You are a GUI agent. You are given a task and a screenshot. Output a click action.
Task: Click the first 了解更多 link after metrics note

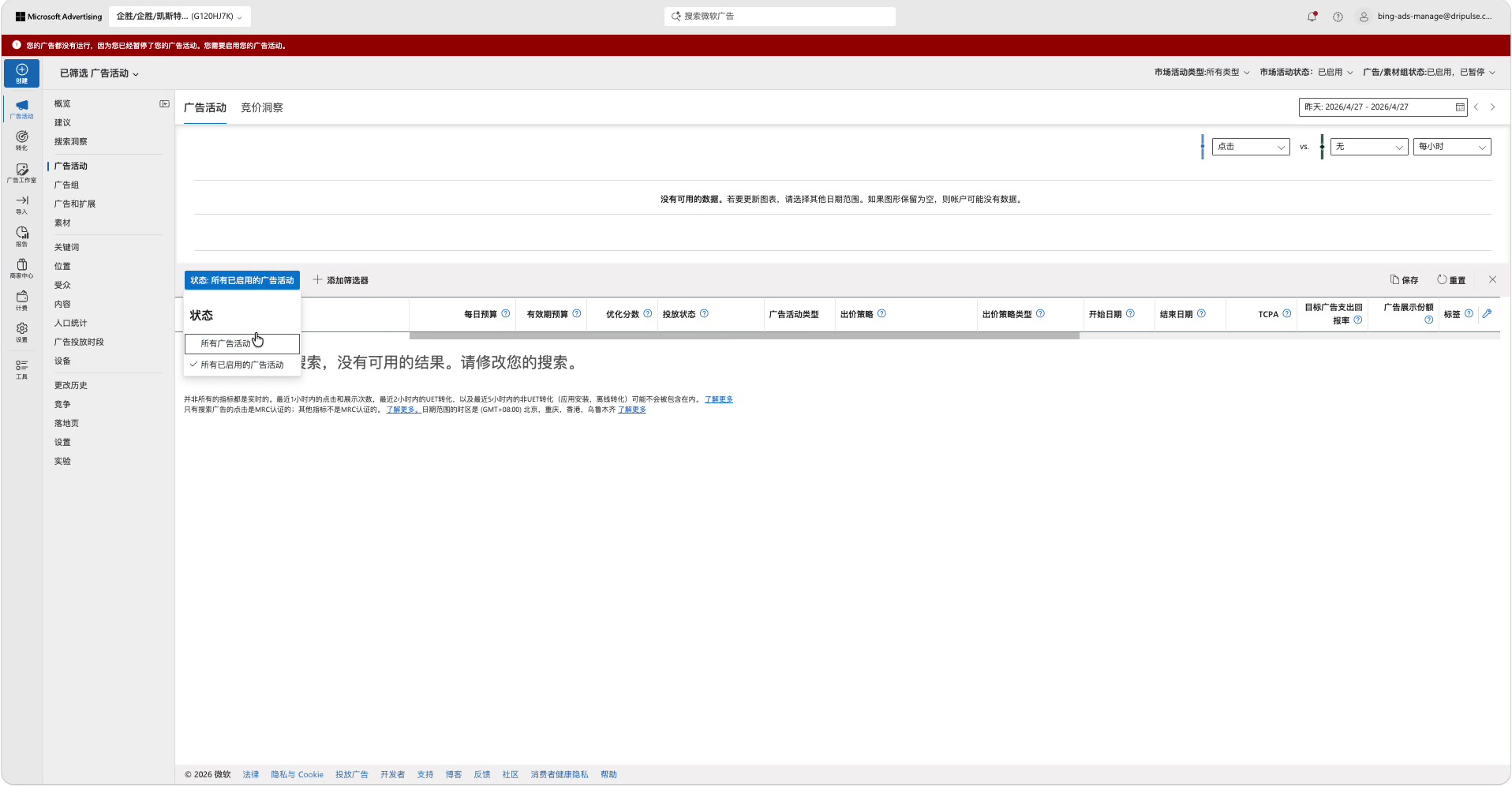tap(719, 399)
